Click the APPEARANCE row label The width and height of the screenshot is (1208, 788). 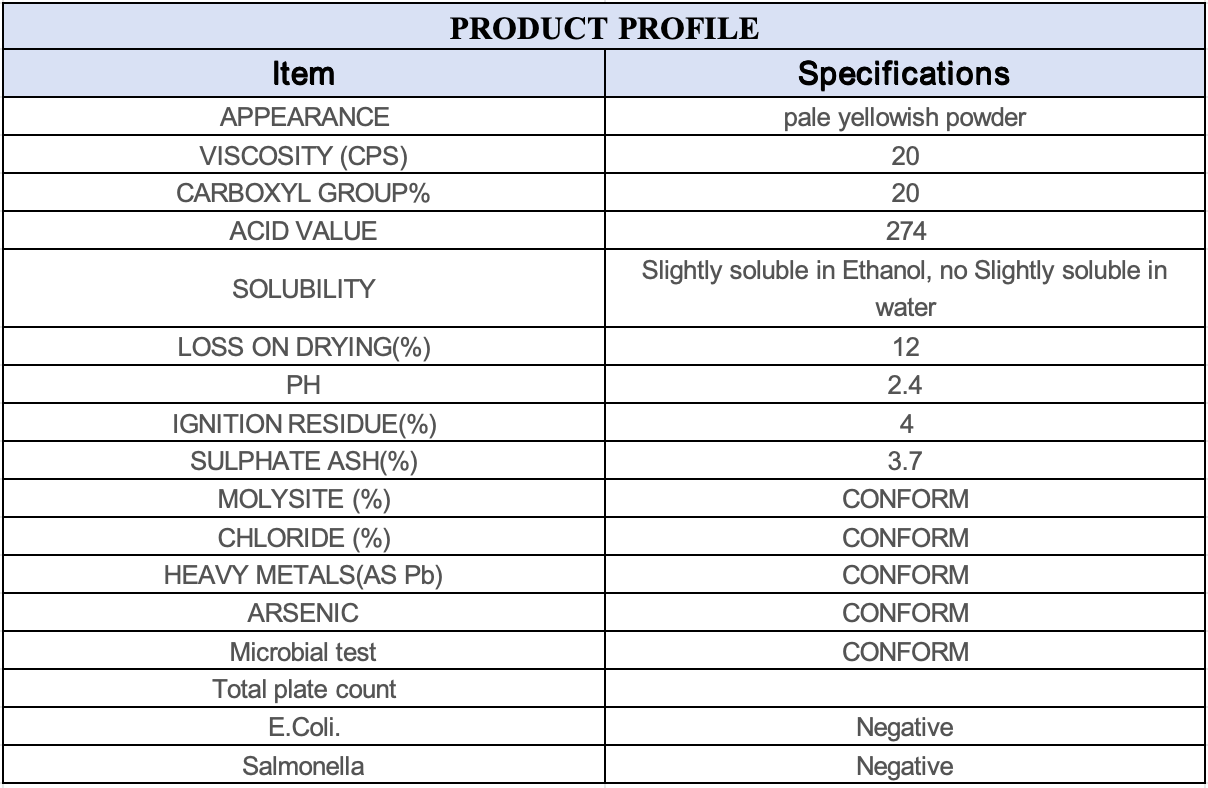click(x=306, y=117)
